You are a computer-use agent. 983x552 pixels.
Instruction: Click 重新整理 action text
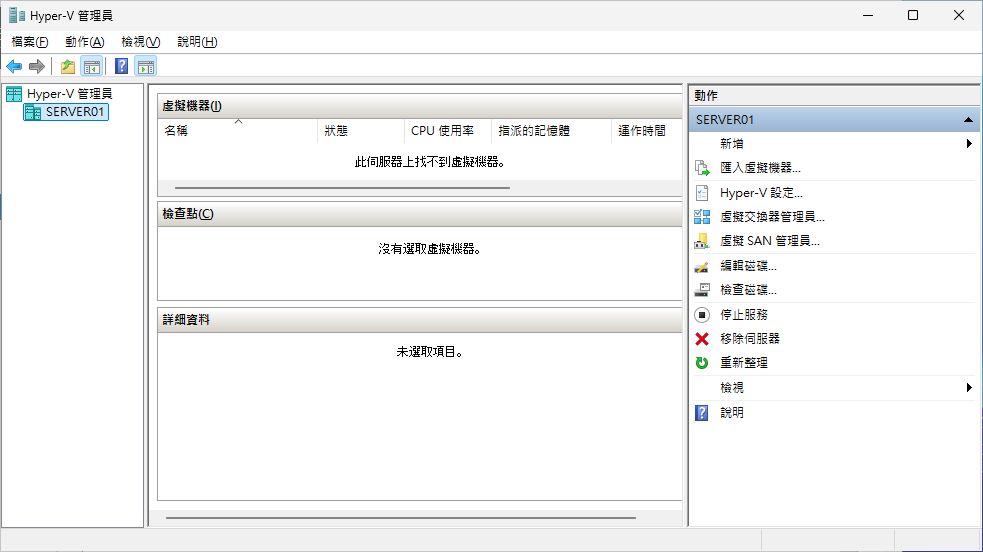tap(744, 363)
